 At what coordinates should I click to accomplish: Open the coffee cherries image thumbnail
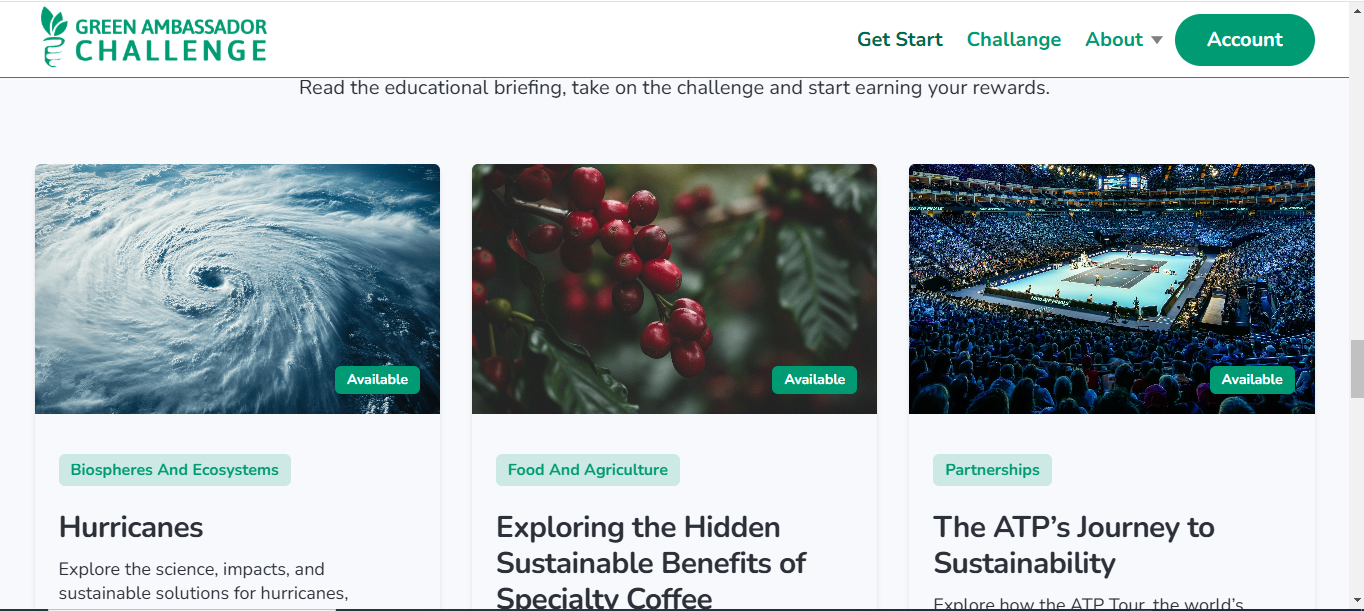coord(674,289)
